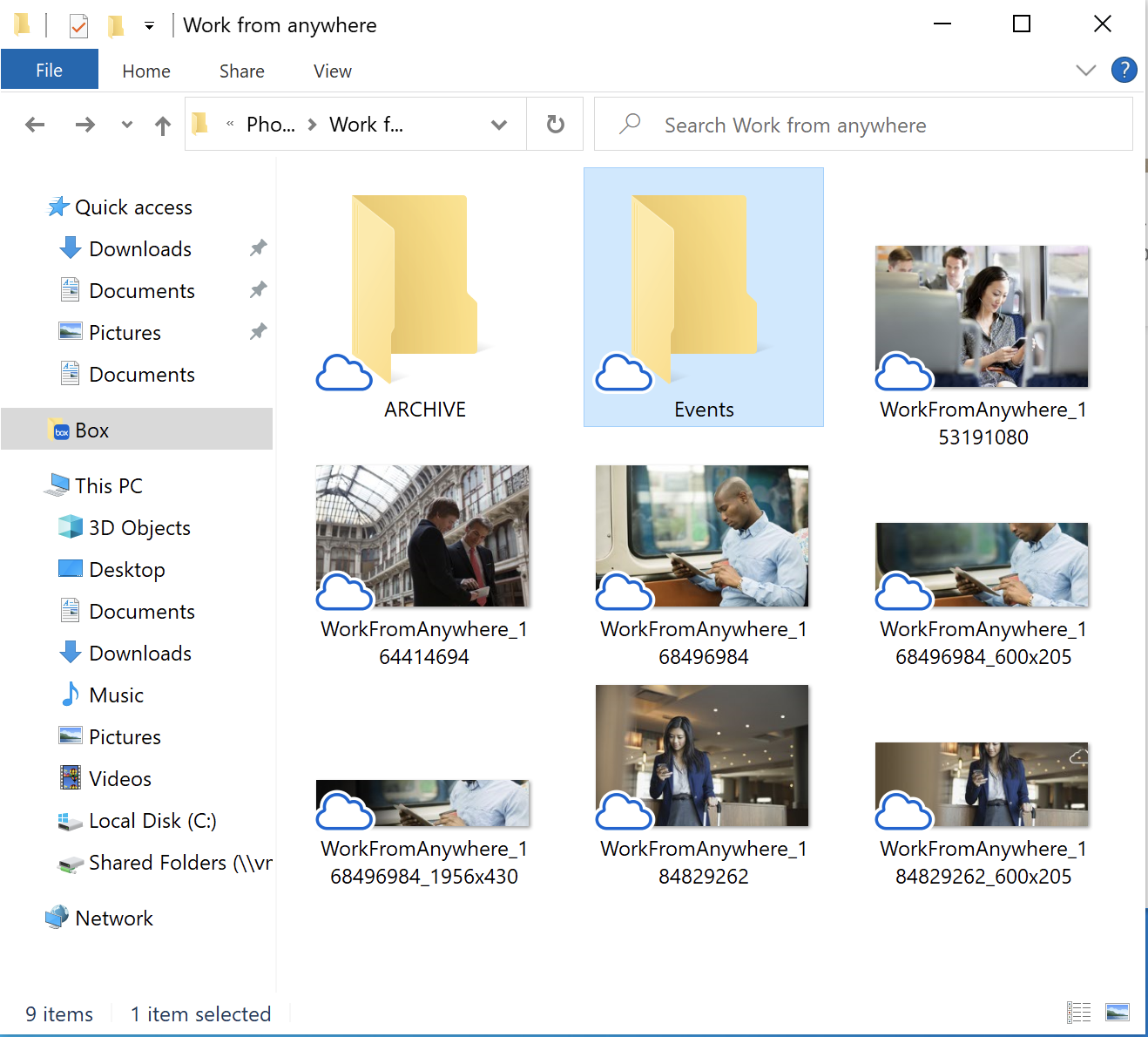Viewport: 1148px width, 1037px height.
Task: Go up one folder level
Action: pyautogui.click(x=163, y=125)
